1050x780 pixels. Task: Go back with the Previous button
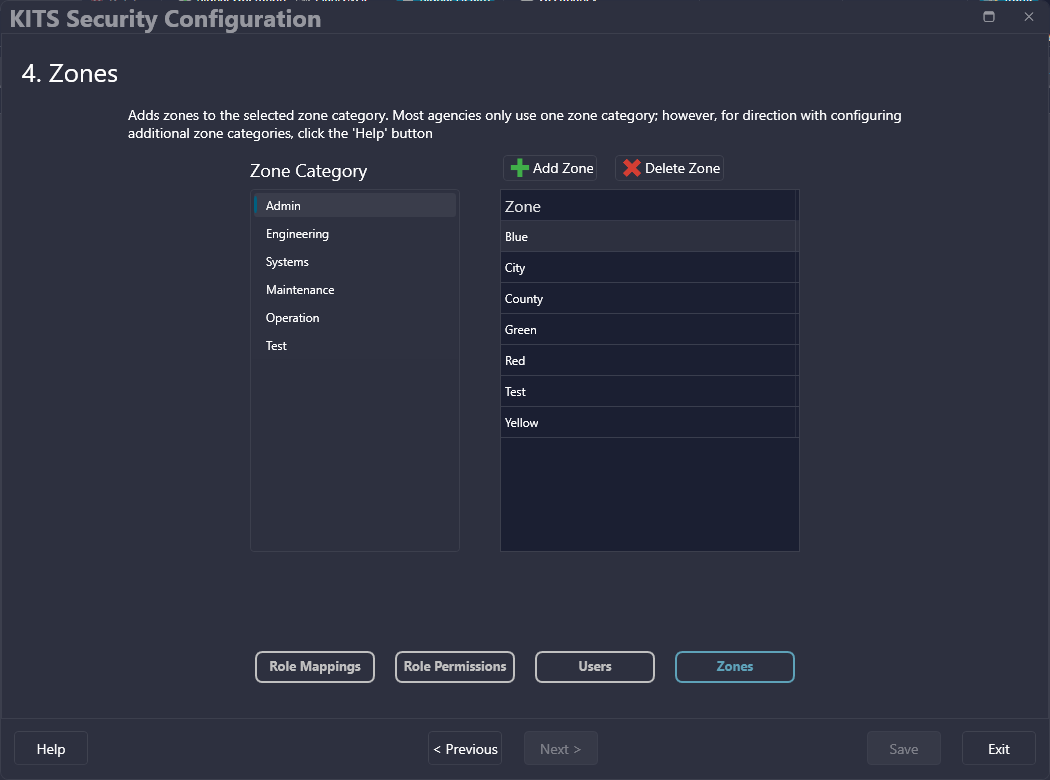coord(465,749)
